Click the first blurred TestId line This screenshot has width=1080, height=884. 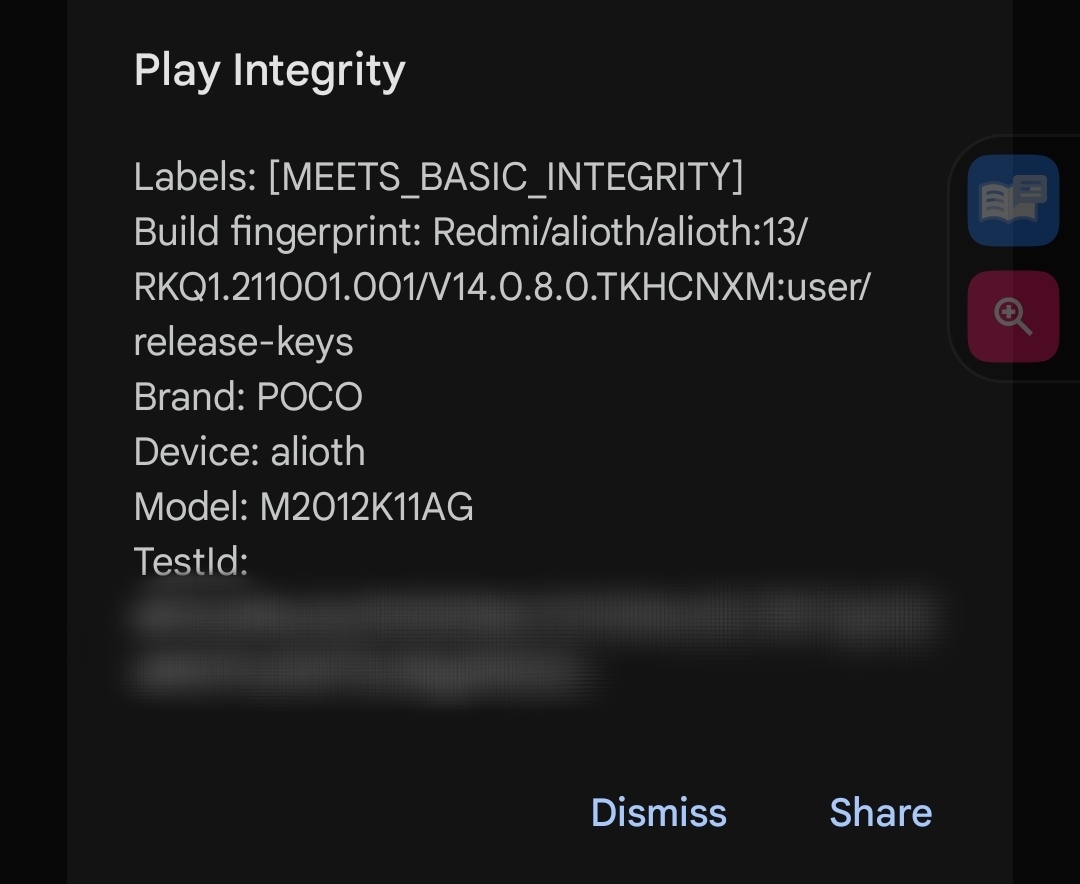point(535,613)
